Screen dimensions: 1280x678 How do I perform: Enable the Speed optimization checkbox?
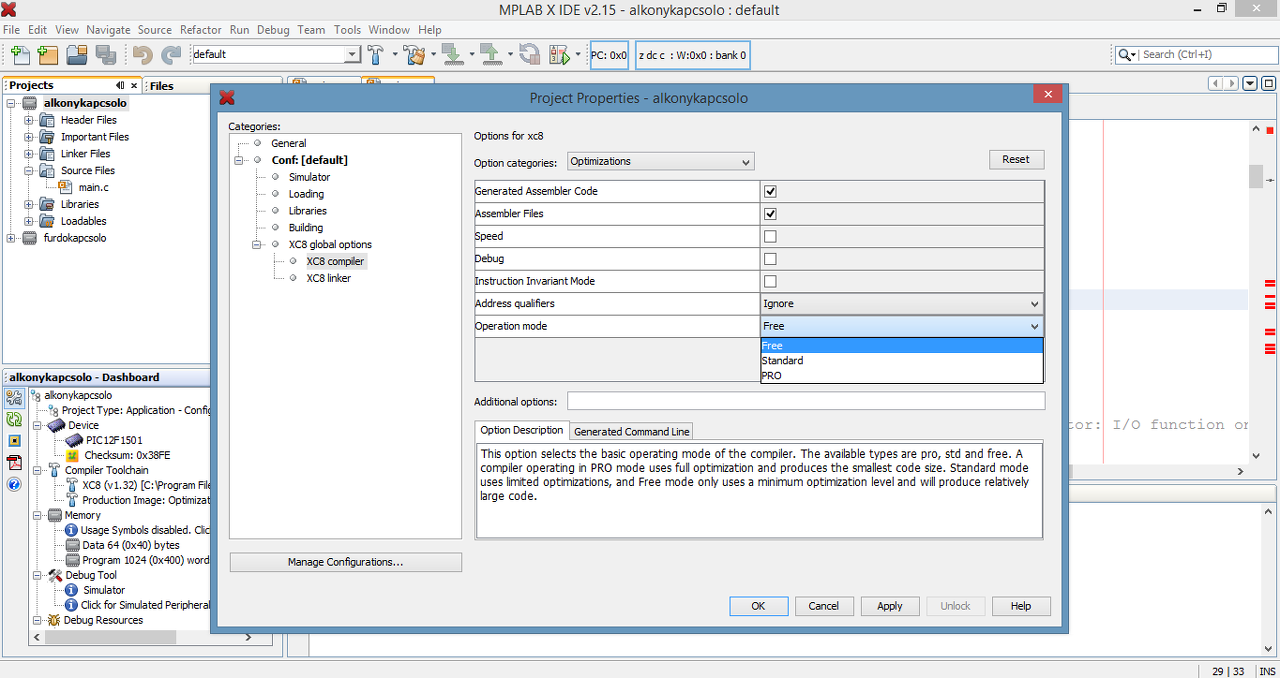pos(770,236)
